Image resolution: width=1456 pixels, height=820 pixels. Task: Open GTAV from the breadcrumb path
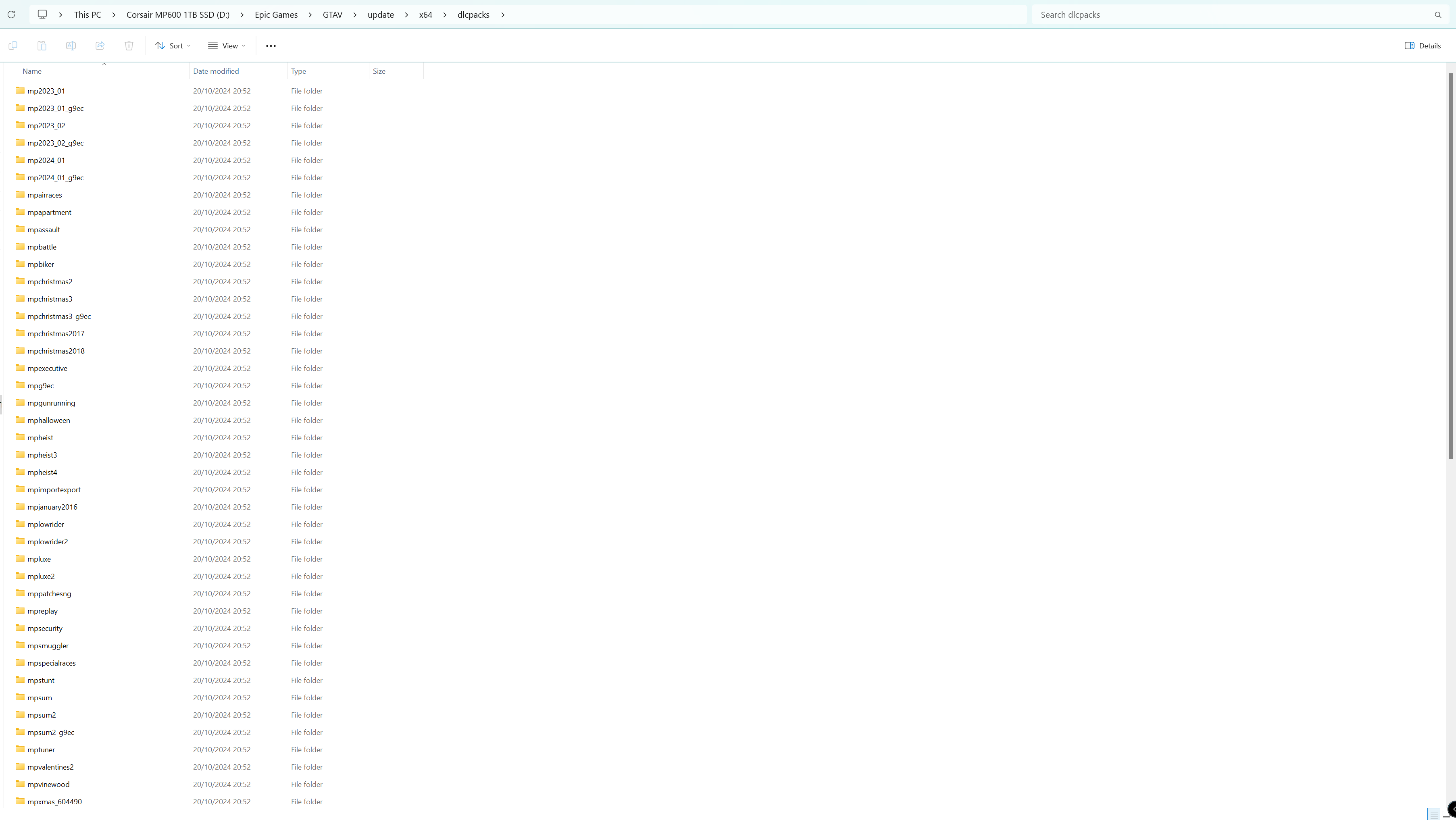(x=332, y=15)
